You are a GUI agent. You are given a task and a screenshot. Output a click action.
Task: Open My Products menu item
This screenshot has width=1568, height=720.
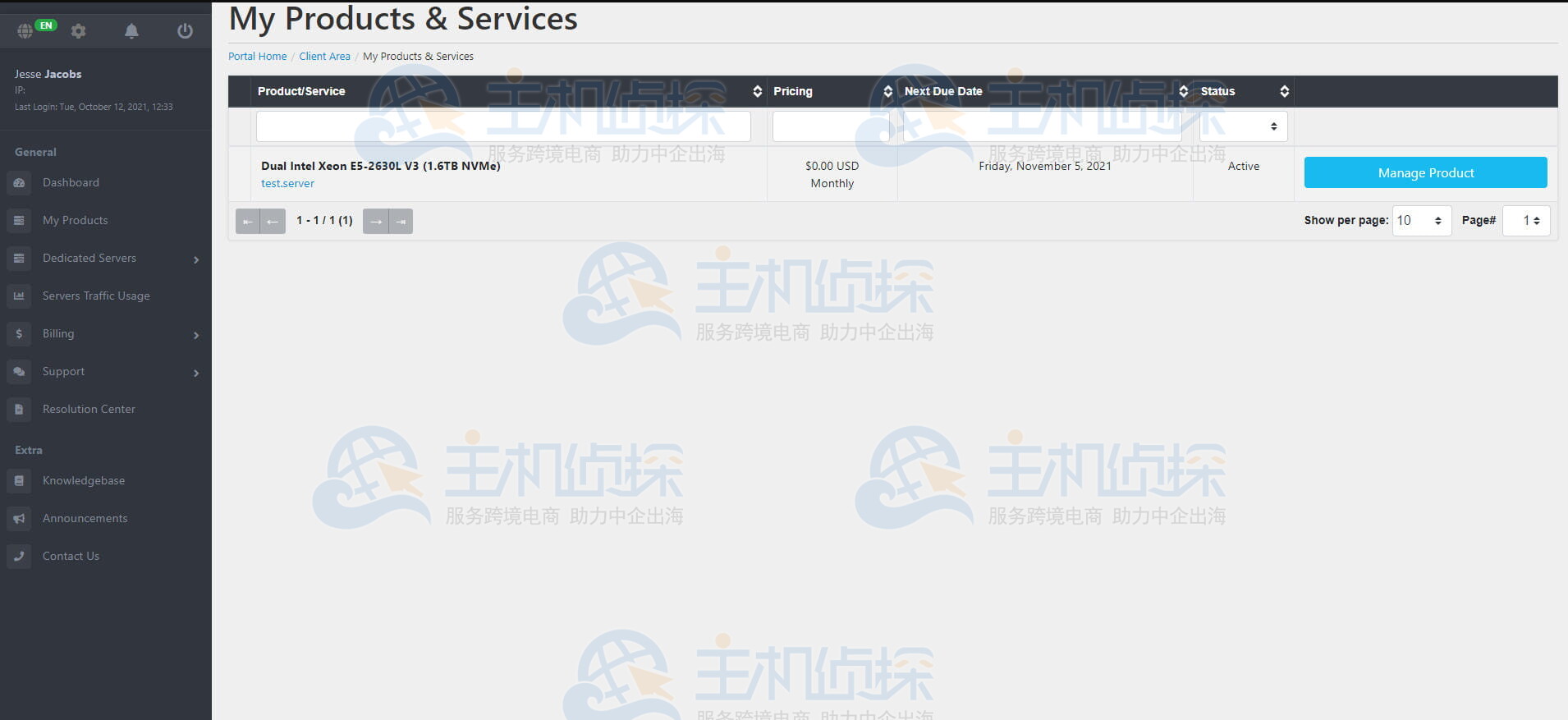pyautogui.click(x=76, y=220)
